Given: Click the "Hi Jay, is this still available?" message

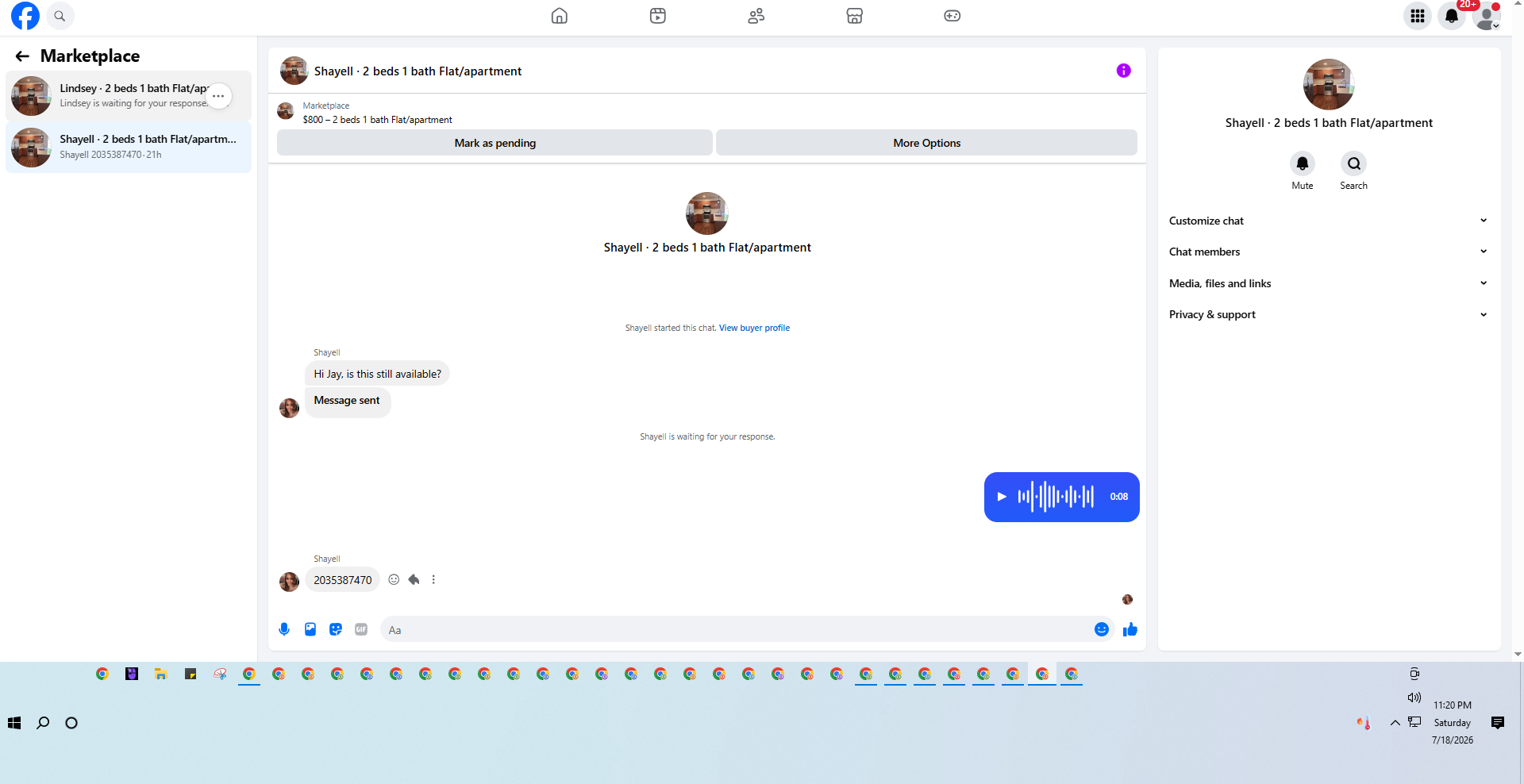Looking at the screenshot, I should point(377,374).
